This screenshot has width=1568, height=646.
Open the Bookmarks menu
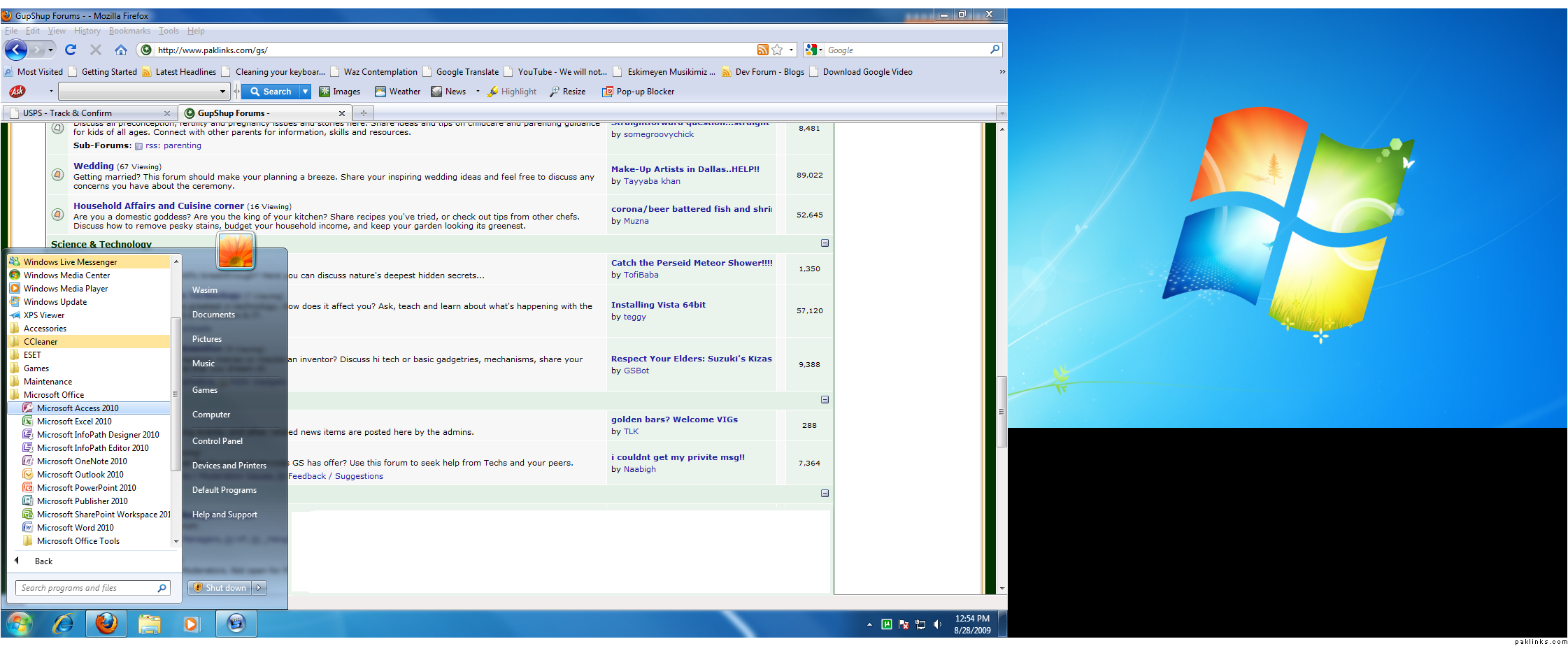[129, 31]
